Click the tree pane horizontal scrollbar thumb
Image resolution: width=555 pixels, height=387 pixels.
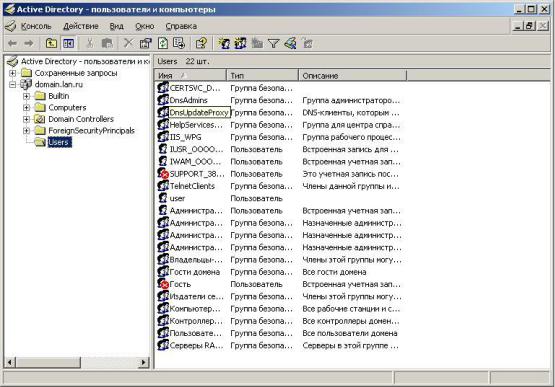48,362
